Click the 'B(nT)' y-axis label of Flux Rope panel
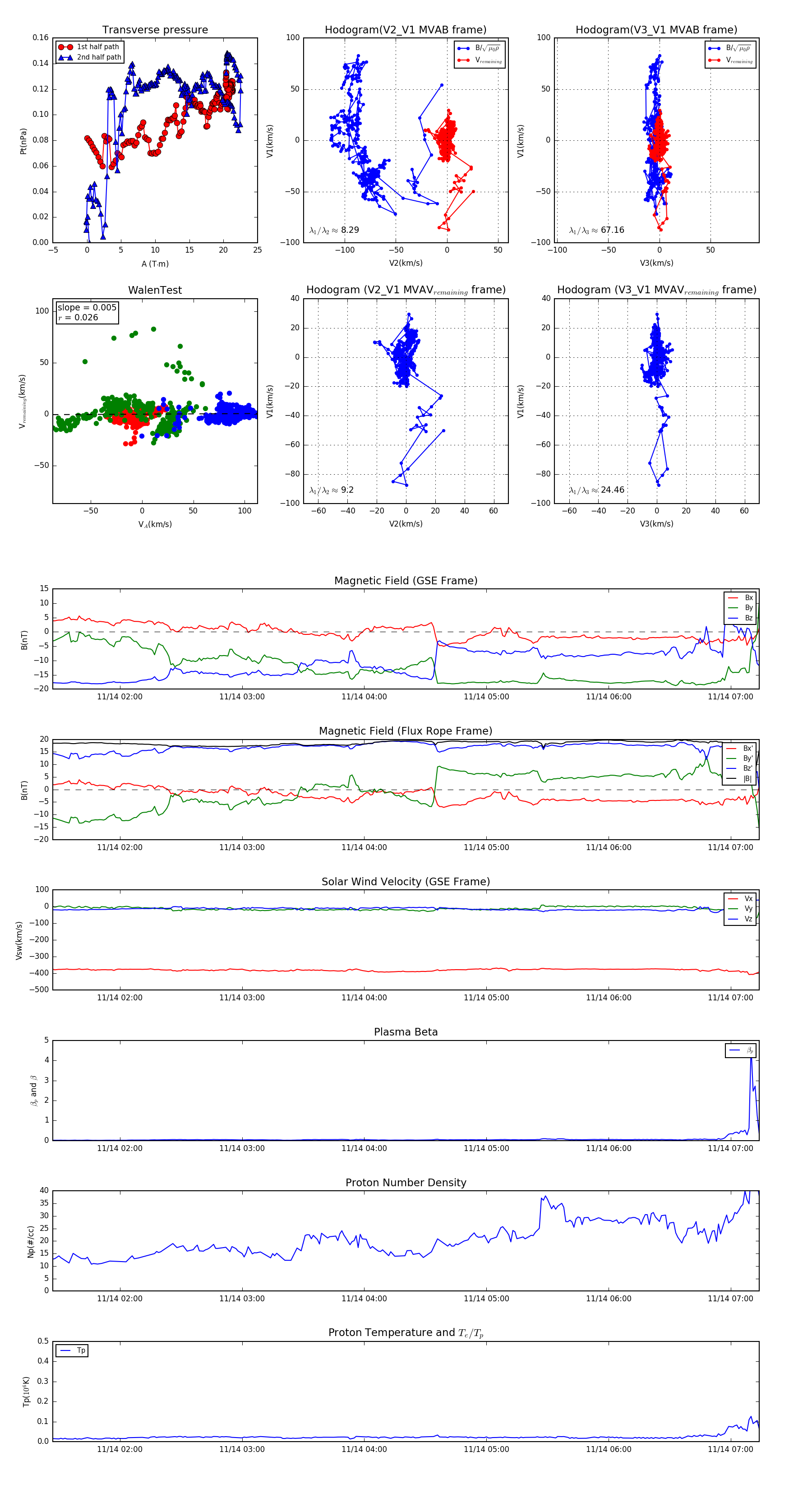This screenshot has width=812, height=1489. pyautogui.click(x=24, y=790)
